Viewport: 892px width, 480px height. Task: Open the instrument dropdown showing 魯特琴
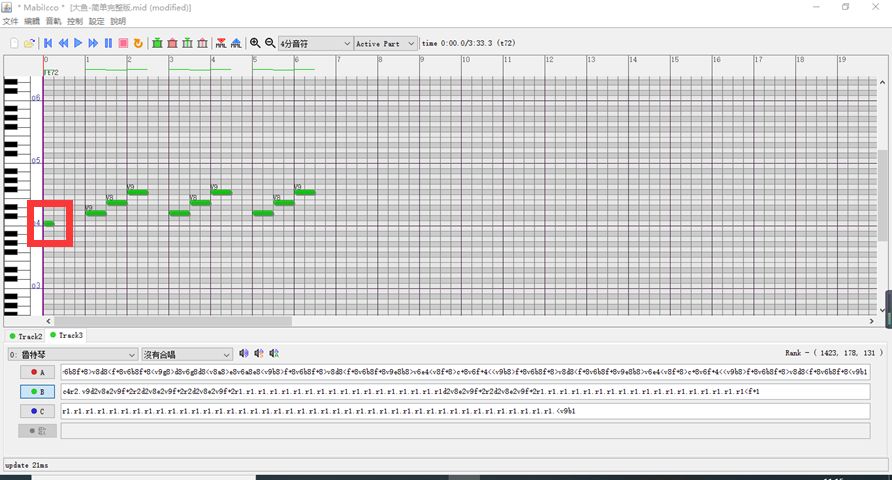(72, 355)
